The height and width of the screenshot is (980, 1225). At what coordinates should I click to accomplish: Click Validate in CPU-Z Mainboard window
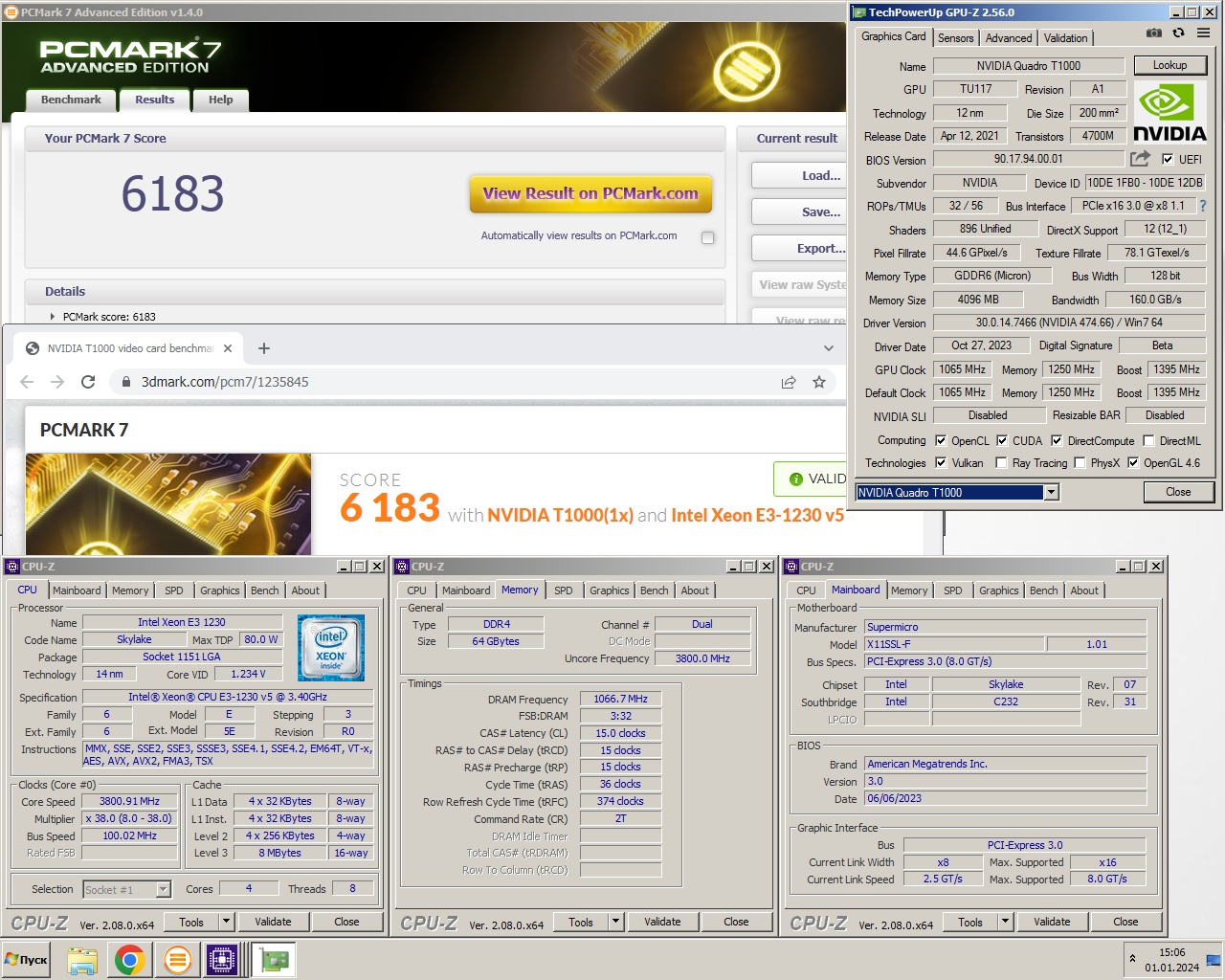pyautogui.click(x=1052, y=922)
